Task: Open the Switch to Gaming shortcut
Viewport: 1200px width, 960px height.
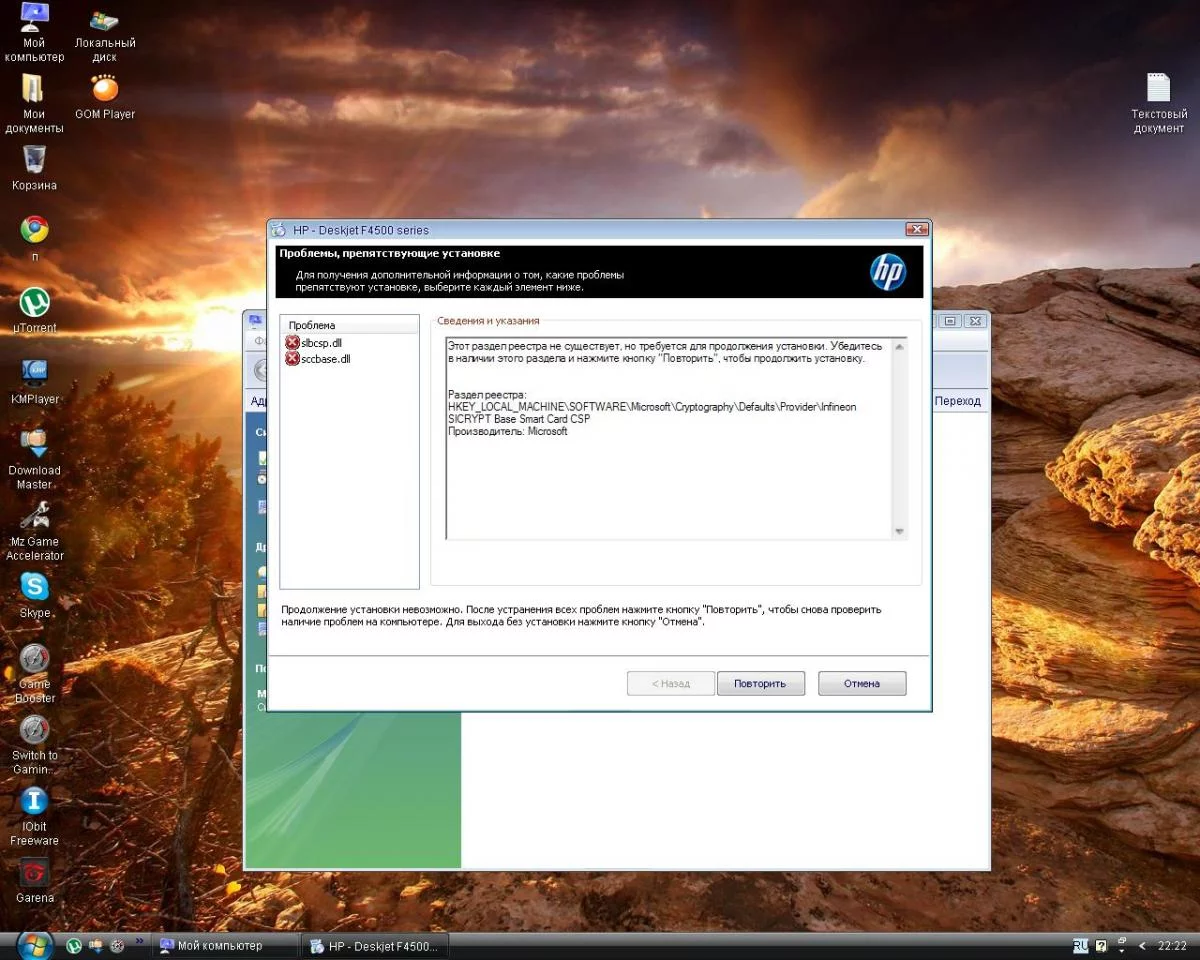Action: [x=35, y=744]
